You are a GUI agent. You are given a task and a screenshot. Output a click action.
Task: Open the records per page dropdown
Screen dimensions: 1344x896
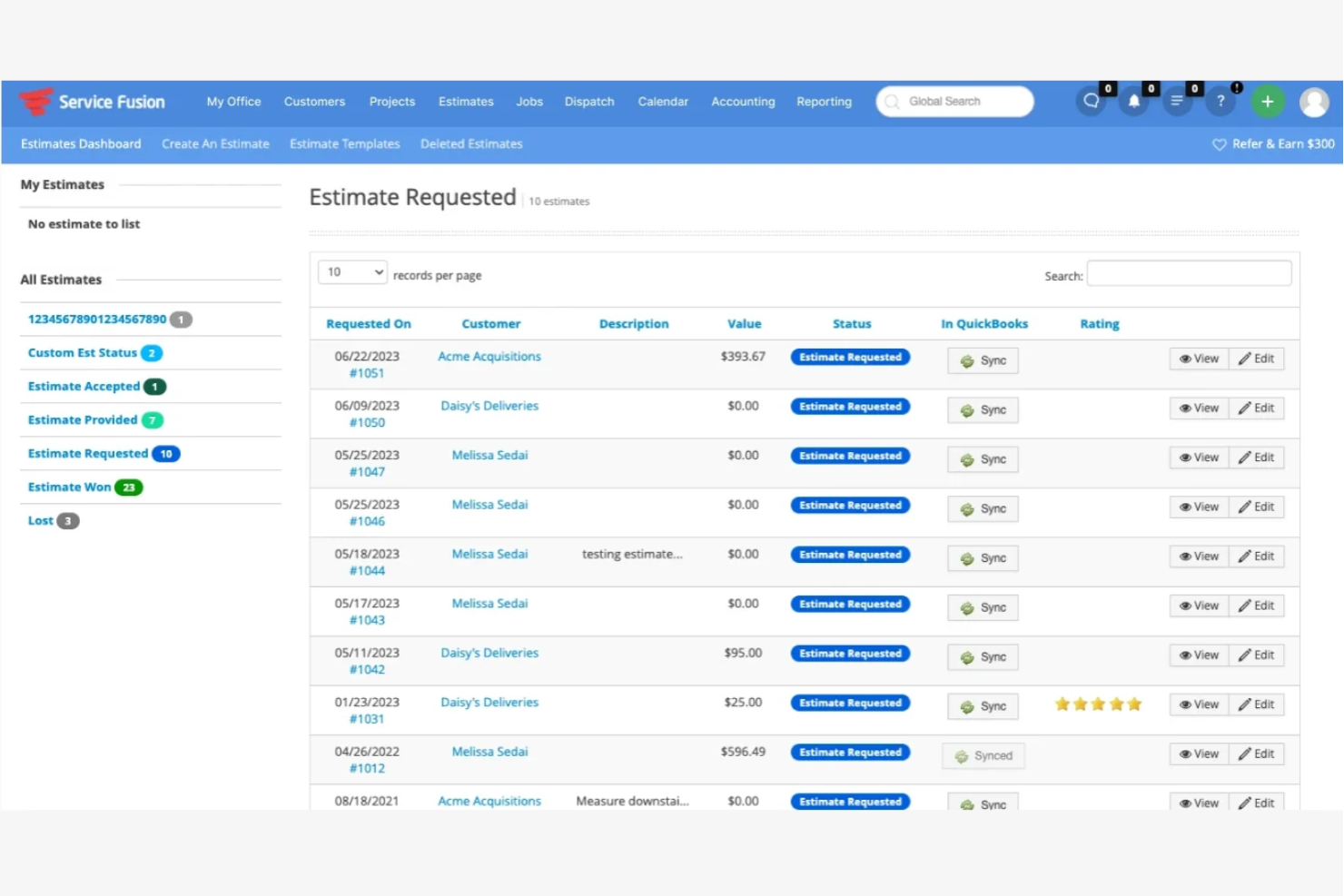coord(351,271)
